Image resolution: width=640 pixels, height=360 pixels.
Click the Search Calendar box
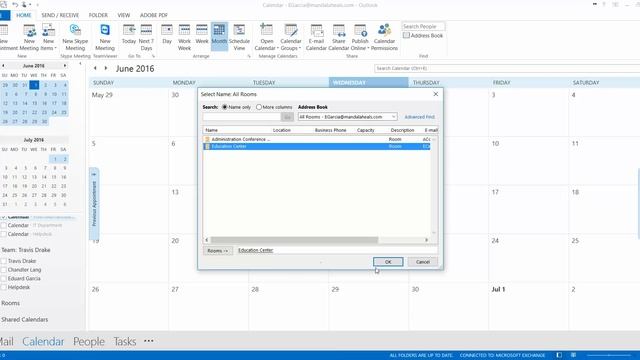[507, 68]
